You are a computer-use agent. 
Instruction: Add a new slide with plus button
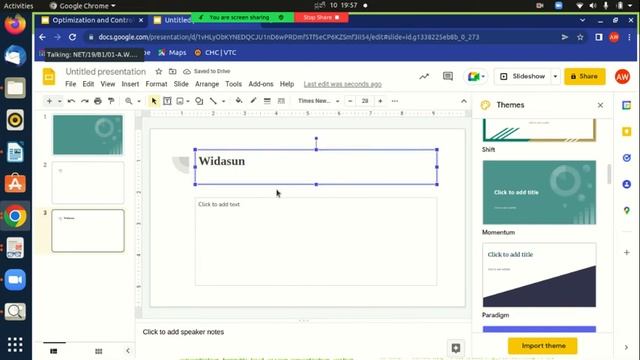coord(49,101)
